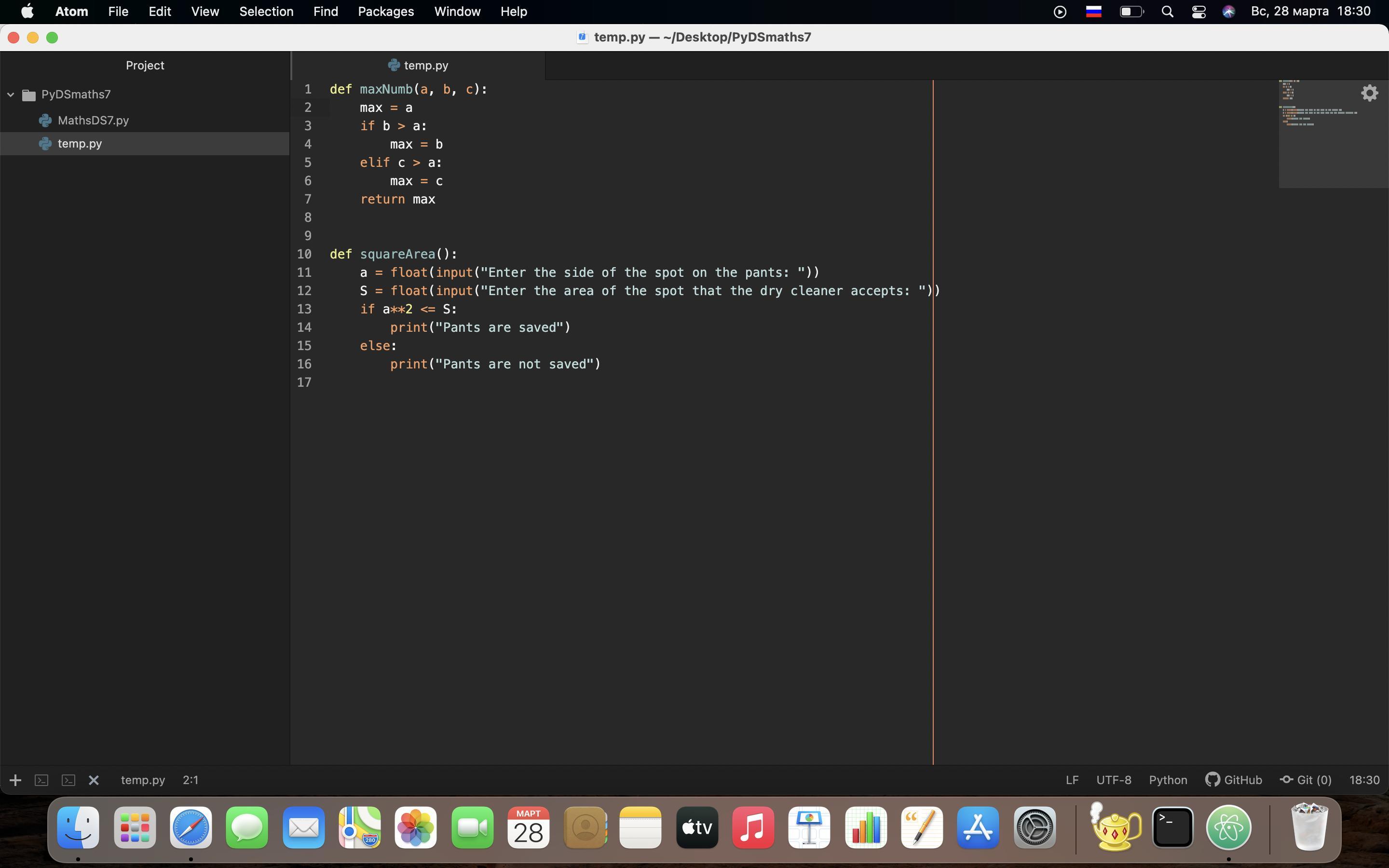The height and width of the screenshot is (868, 1389).
Task: Change line ending via LF selector
Action: (1072, 780)
